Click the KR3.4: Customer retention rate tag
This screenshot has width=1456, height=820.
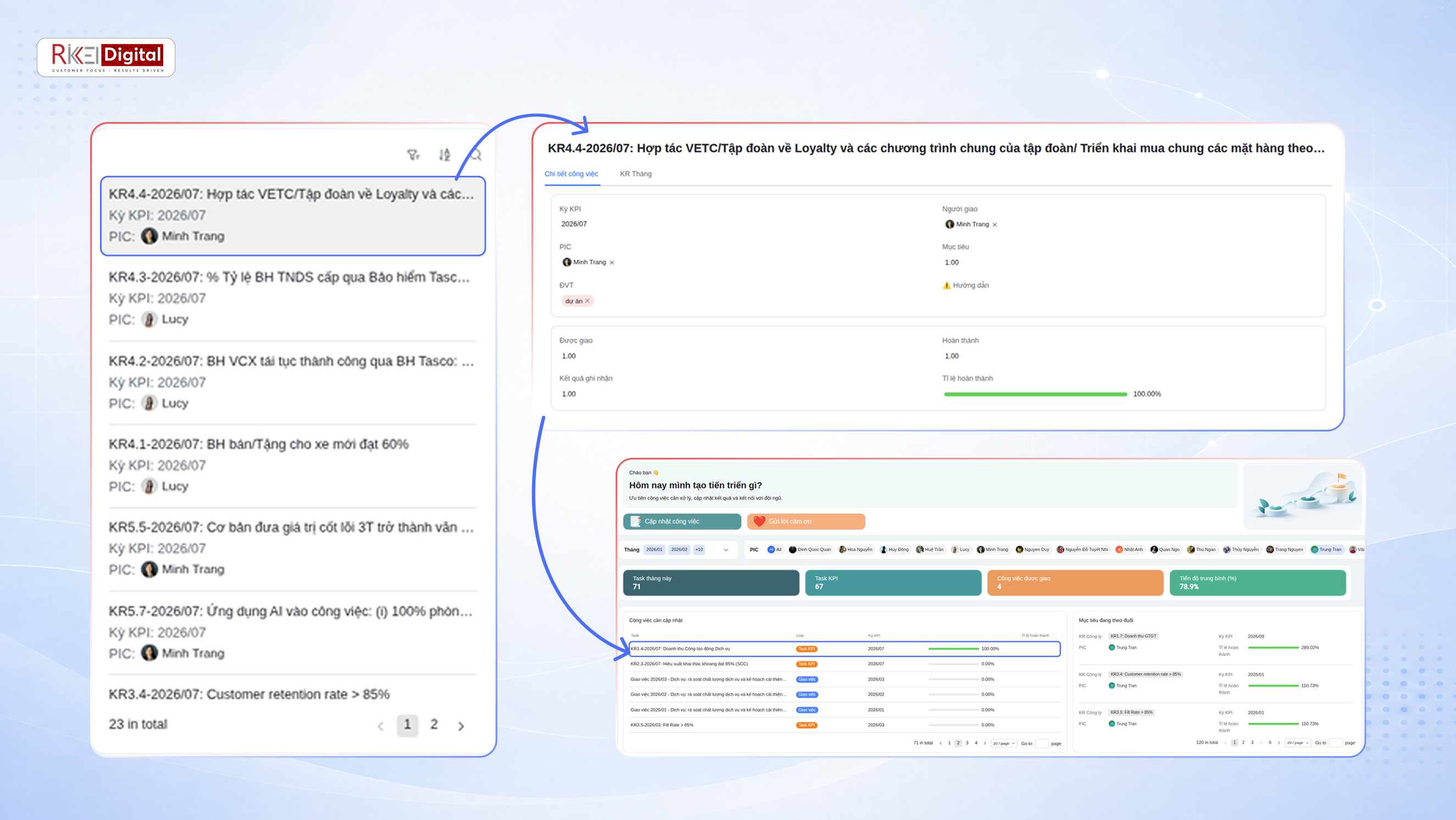tap(1145, 674)
